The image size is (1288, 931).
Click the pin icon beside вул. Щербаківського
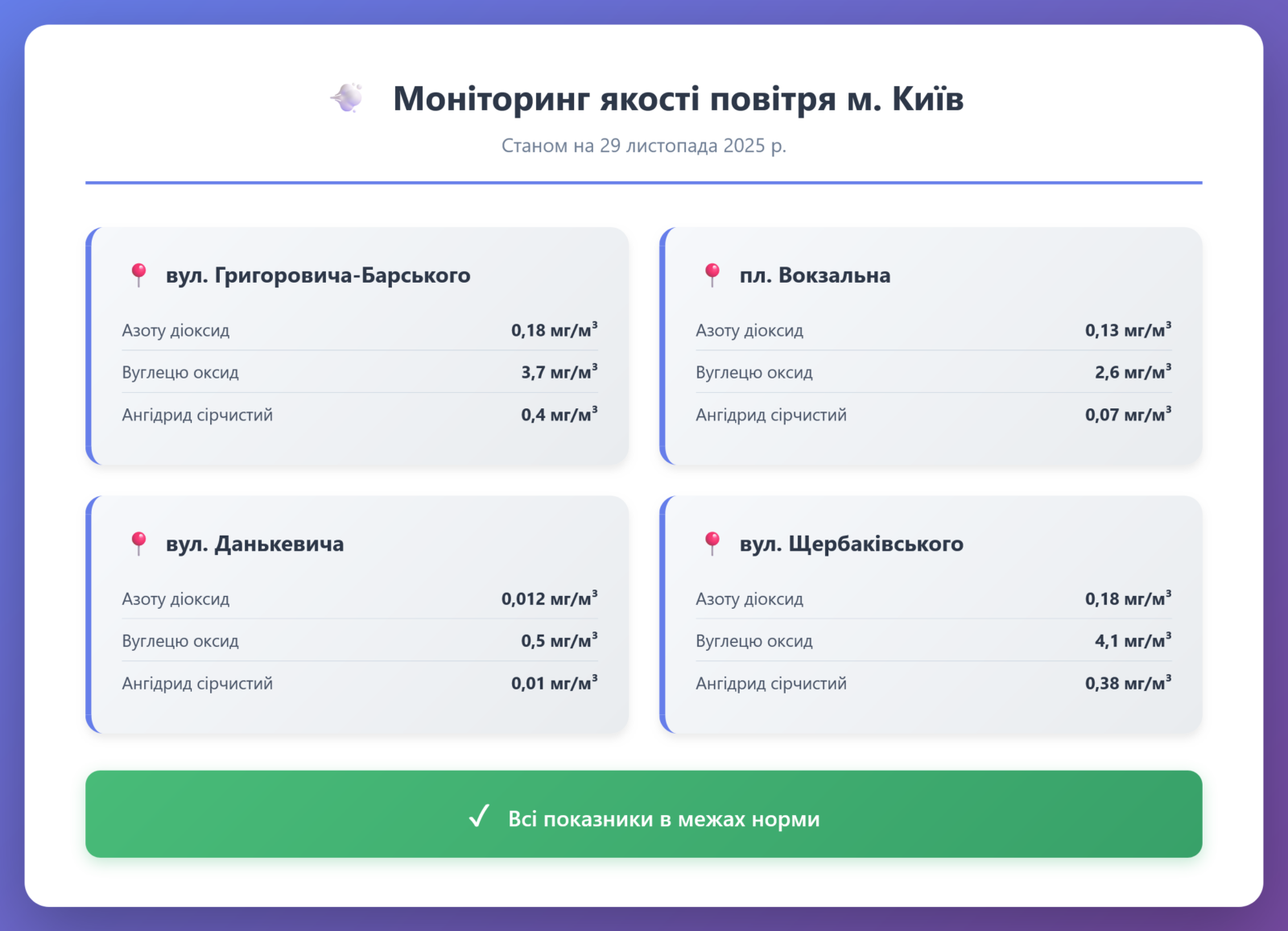pyautogui.click(x=712, y=544)
